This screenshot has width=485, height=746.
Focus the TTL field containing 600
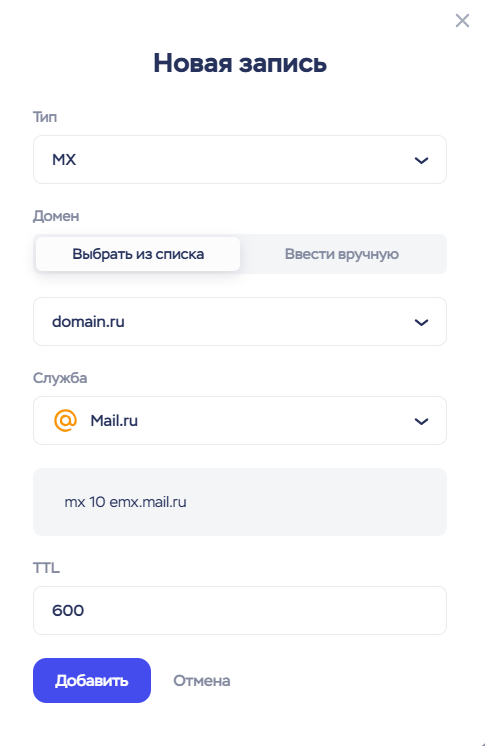(240, 610)
